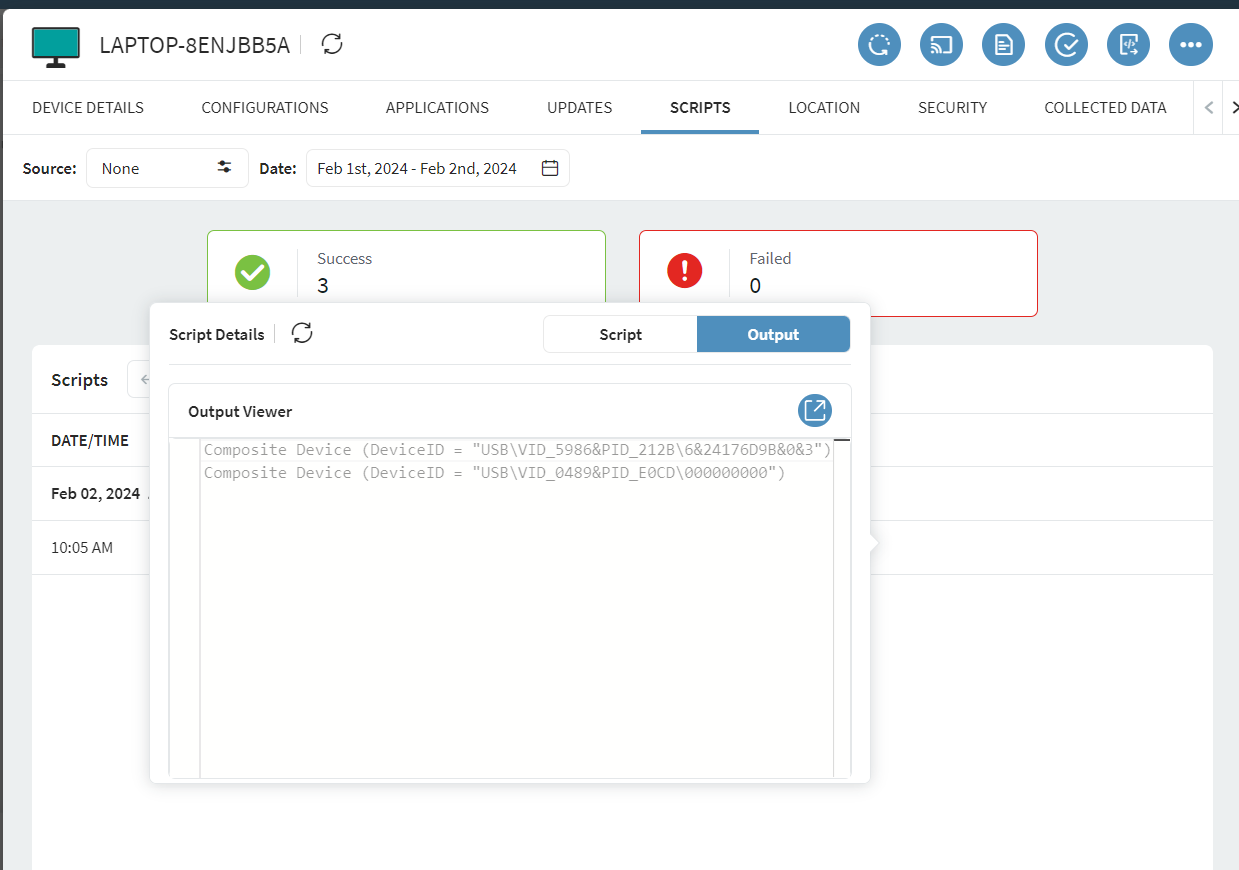Click the check-in circle checkmark icon
The width and height of the screenshot is (1239, 870).
coord(1066,45)
